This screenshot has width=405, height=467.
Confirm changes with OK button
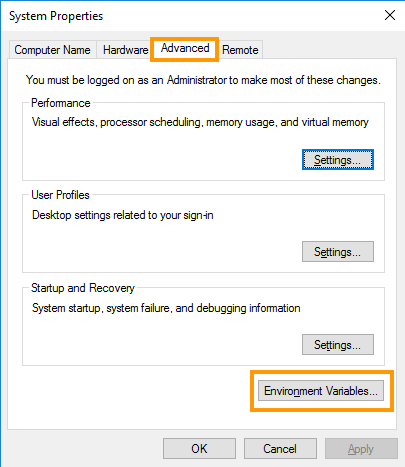click(199, 449)
